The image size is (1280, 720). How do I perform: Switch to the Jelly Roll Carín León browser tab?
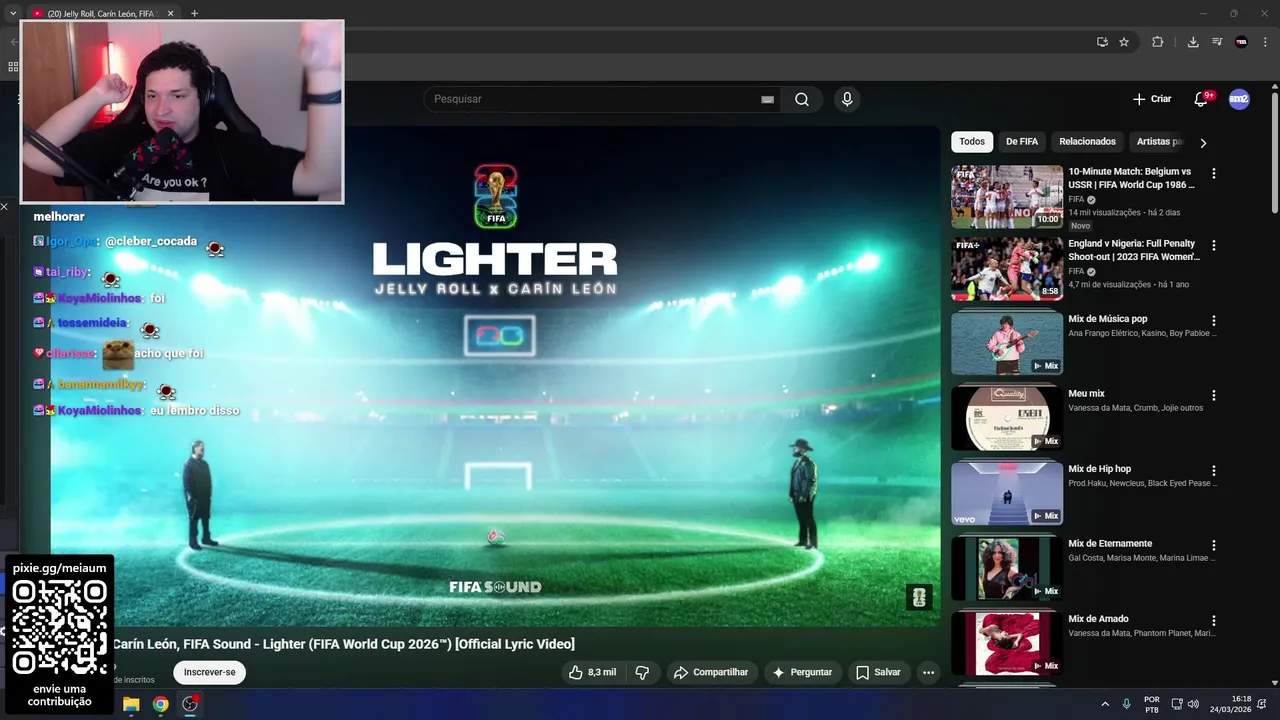coord(102,14)
